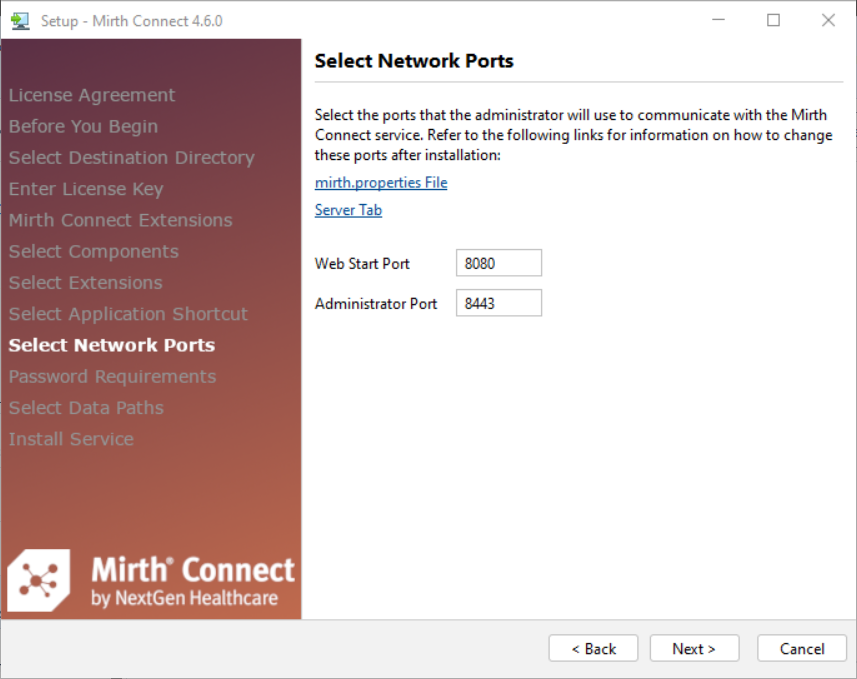Viewport: 857px width, 679px height.
Task: Click the Setup installer icon in title bar
Action: click(20, 20)
